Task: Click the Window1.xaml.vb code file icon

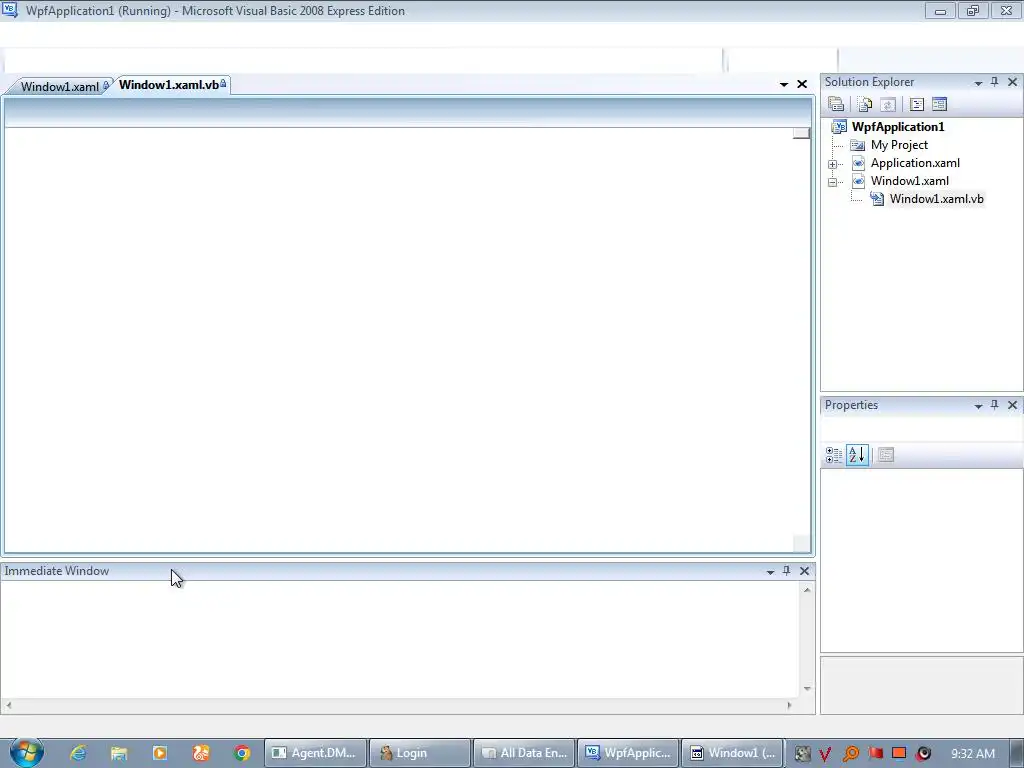Action: 877,199
